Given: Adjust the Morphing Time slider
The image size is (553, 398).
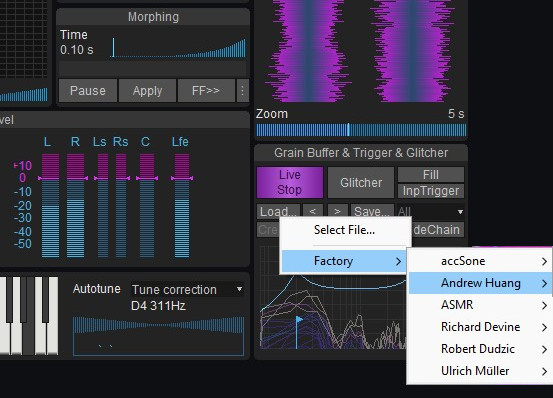Looking at the screenshot, I should tap(178, 48).
